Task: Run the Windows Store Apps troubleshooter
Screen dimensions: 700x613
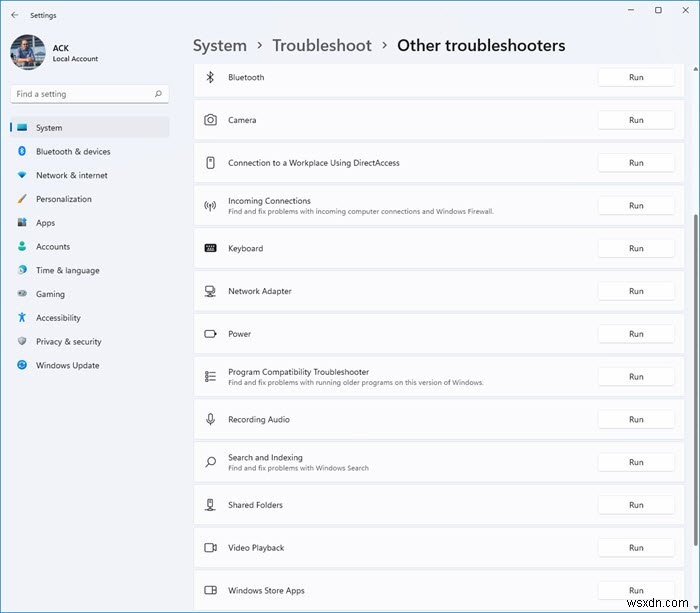Action: 636,590
